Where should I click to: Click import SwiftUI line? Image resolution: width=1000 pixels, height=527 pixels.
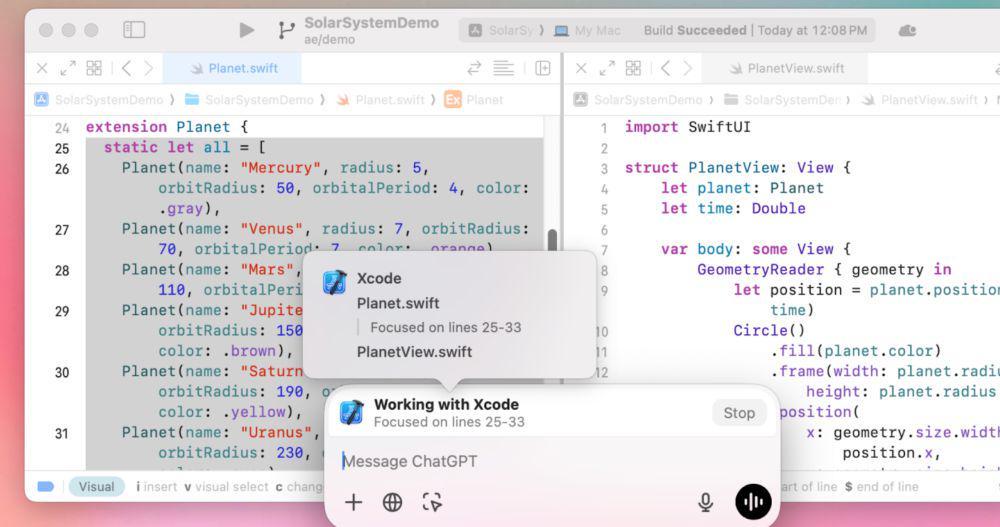pyautogui.click(x=688, y=127)
